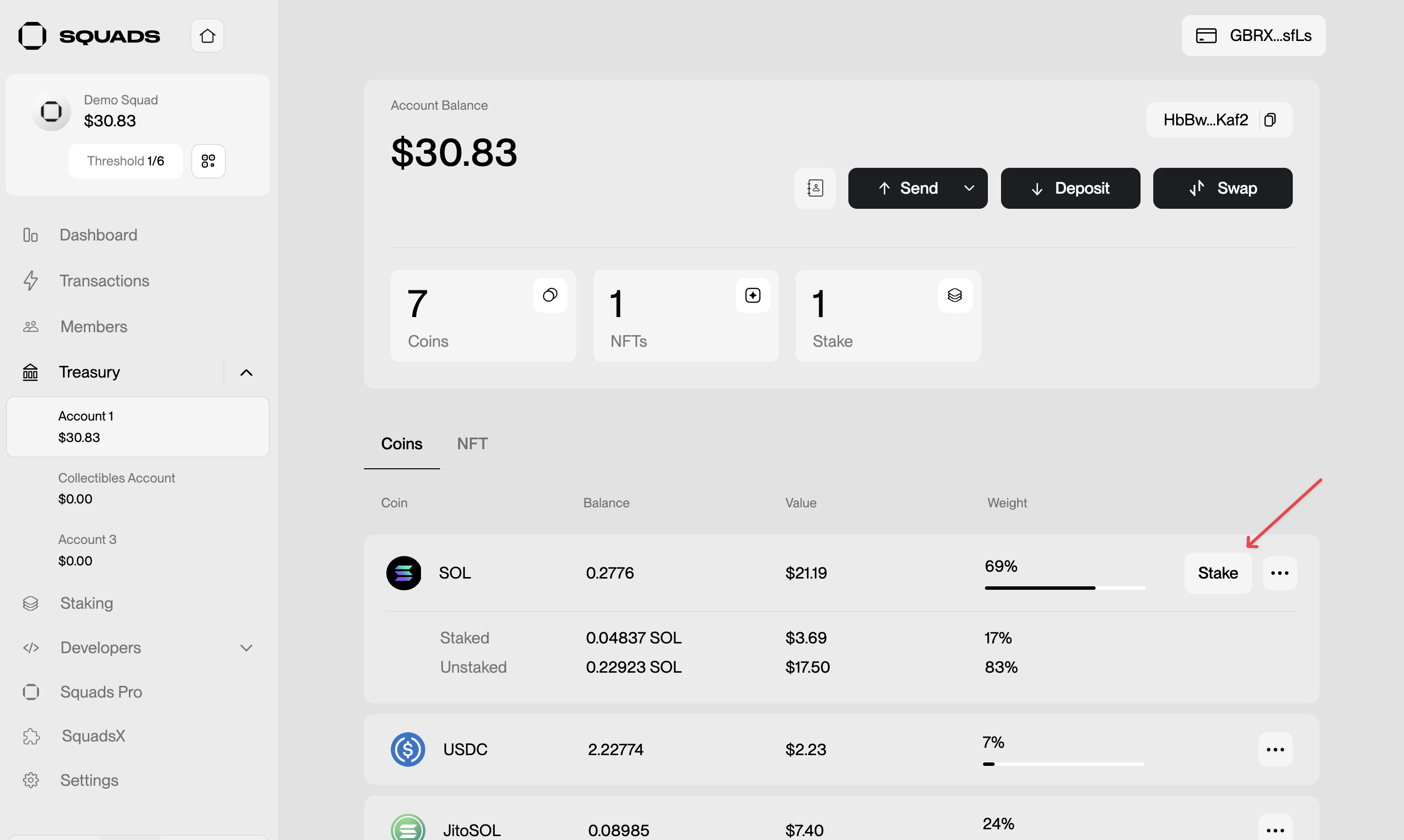Click the Members people icon

pos(31,326)
